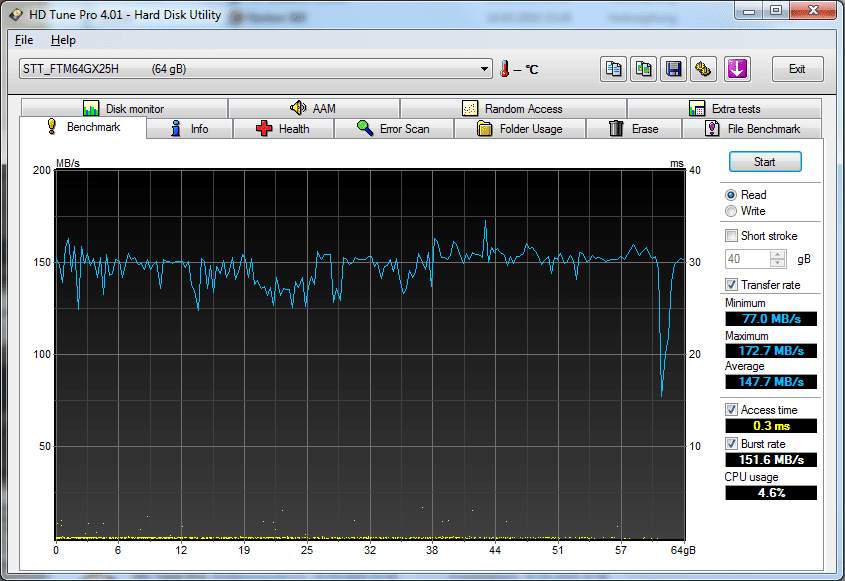Click the HD Tune Pro title bar icon

(x=16, y=15)
